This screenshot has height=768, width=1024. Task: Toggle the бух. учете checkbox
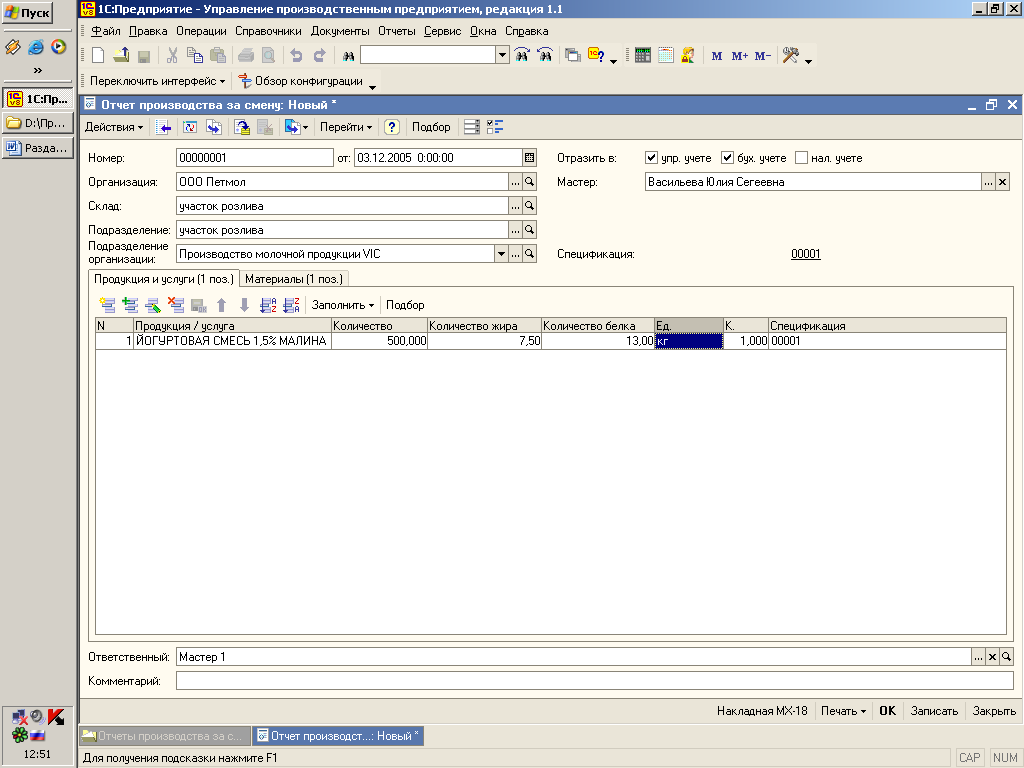pos(728,157)
